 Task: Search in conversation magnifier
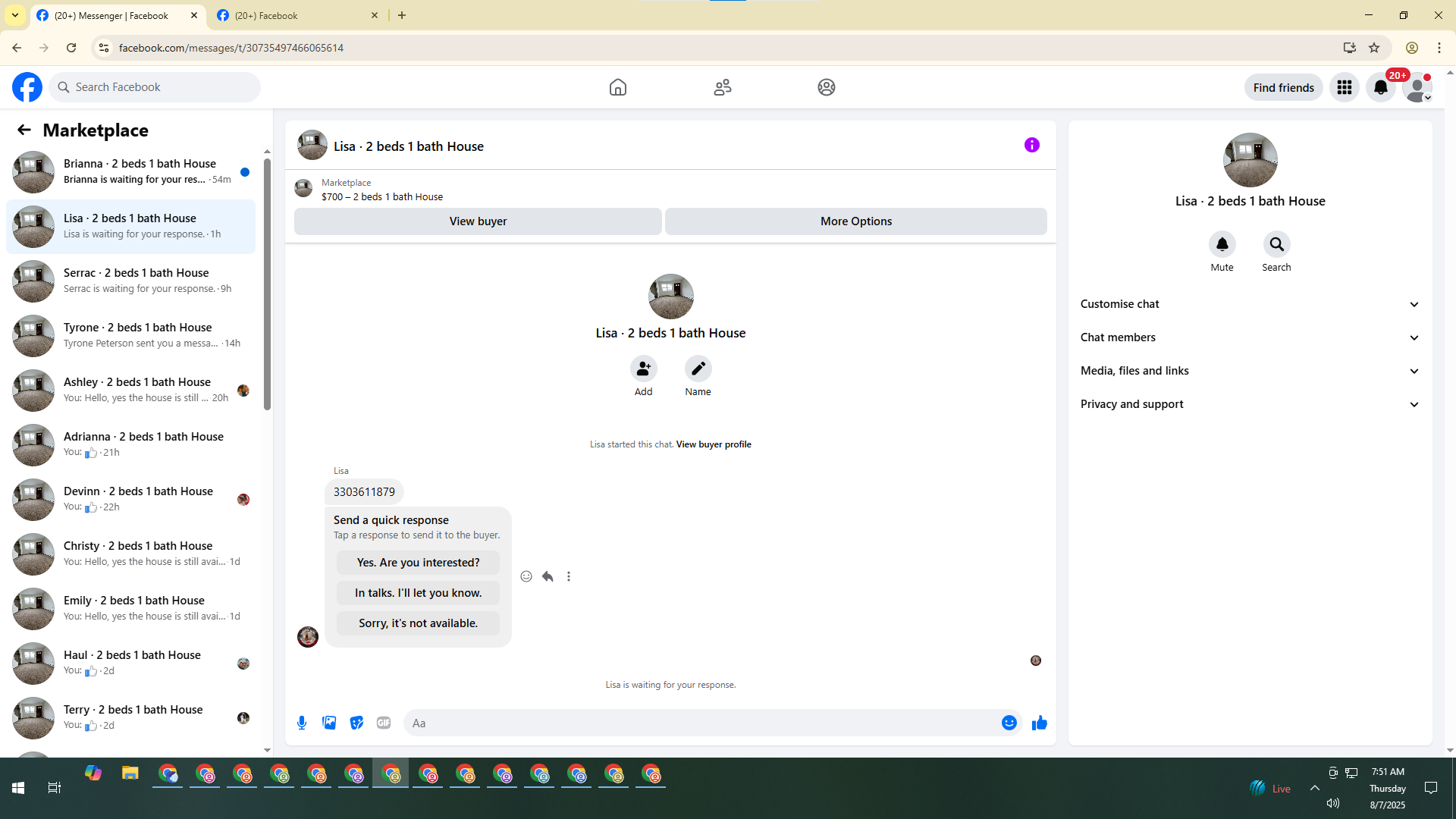tap(1276, 244)
